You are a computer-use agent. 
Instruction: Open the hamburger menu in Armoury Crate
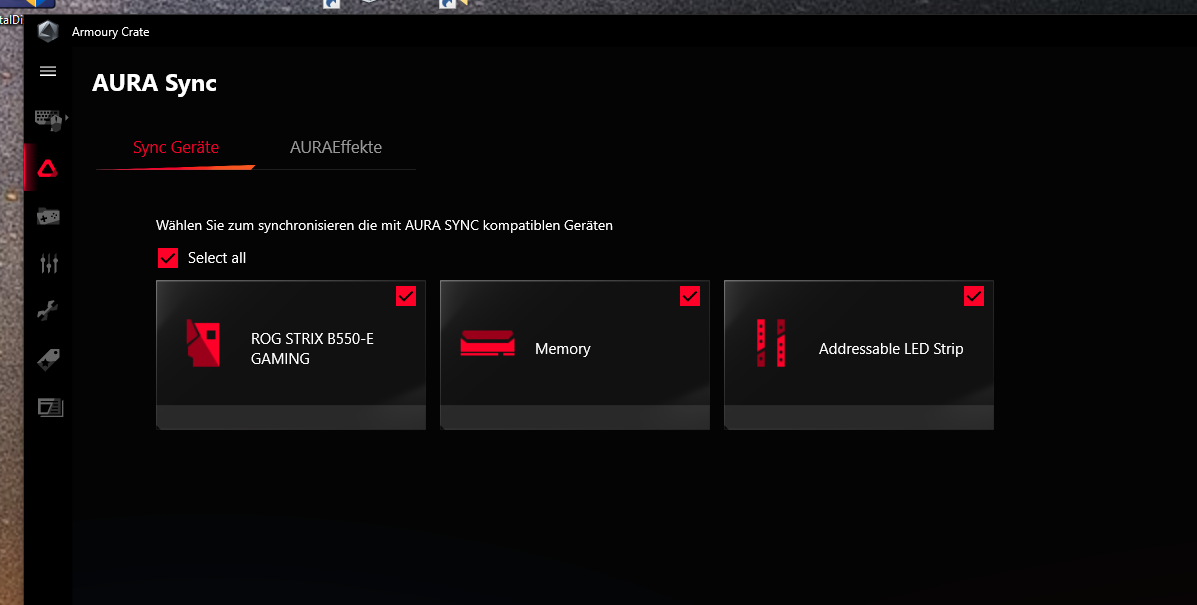[47, 72]
